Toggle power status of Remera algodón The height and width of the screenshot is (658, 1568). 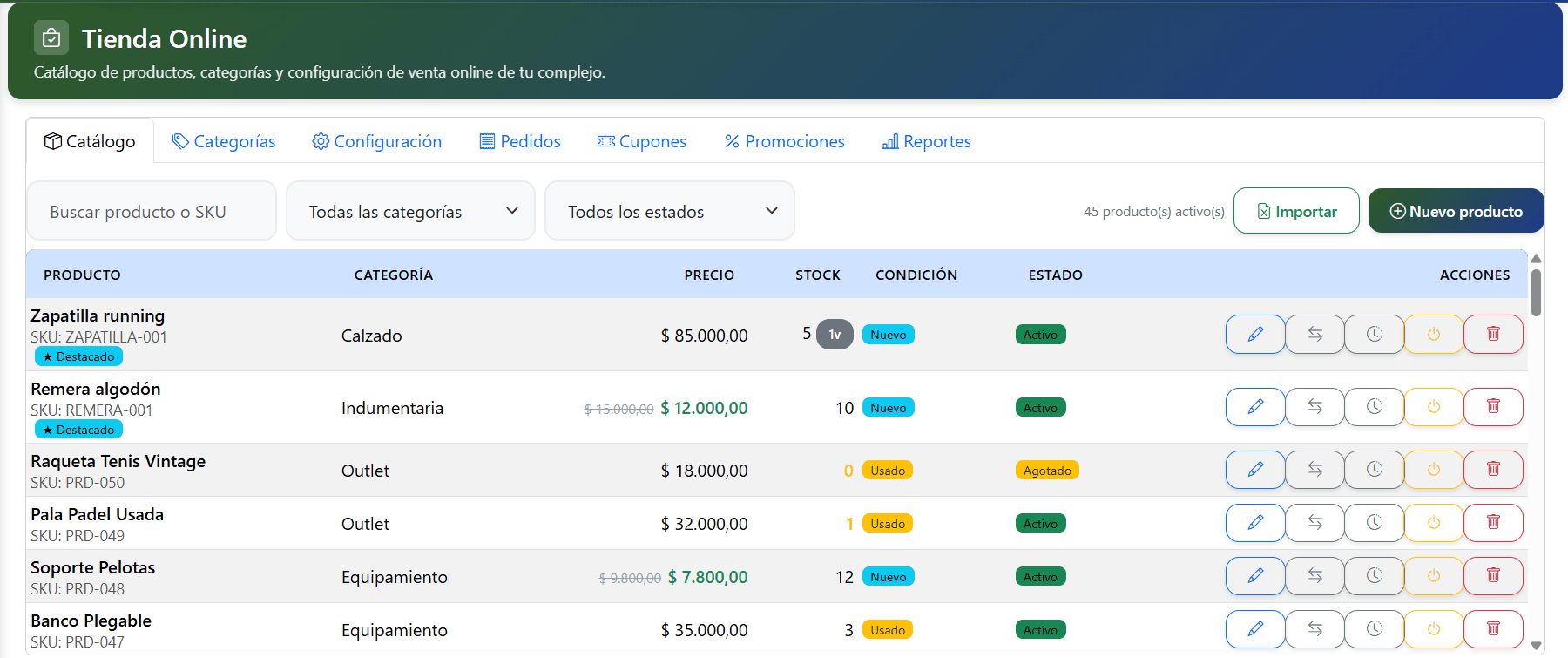(x=1433, y=407)
